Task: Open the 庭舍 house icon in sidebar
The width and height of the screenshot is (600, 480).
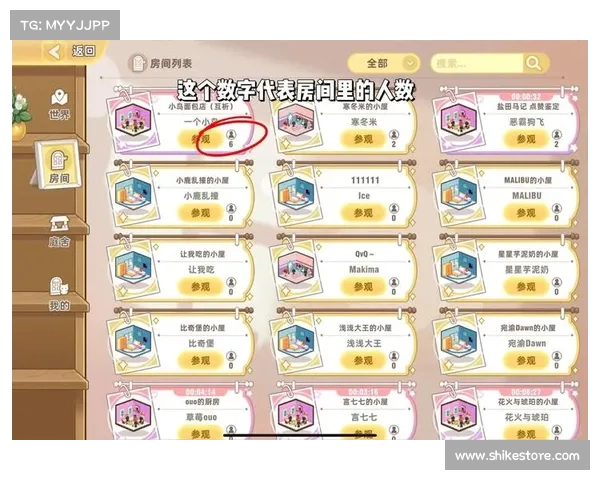Action: [60, 224]
